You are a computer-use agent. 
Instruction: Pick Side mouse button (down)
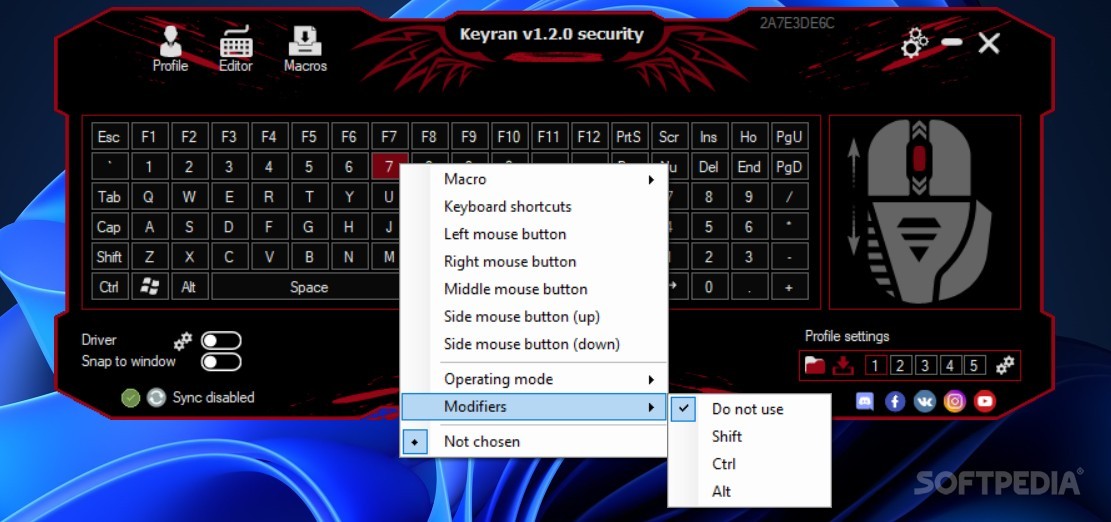[x=534, y=344]
